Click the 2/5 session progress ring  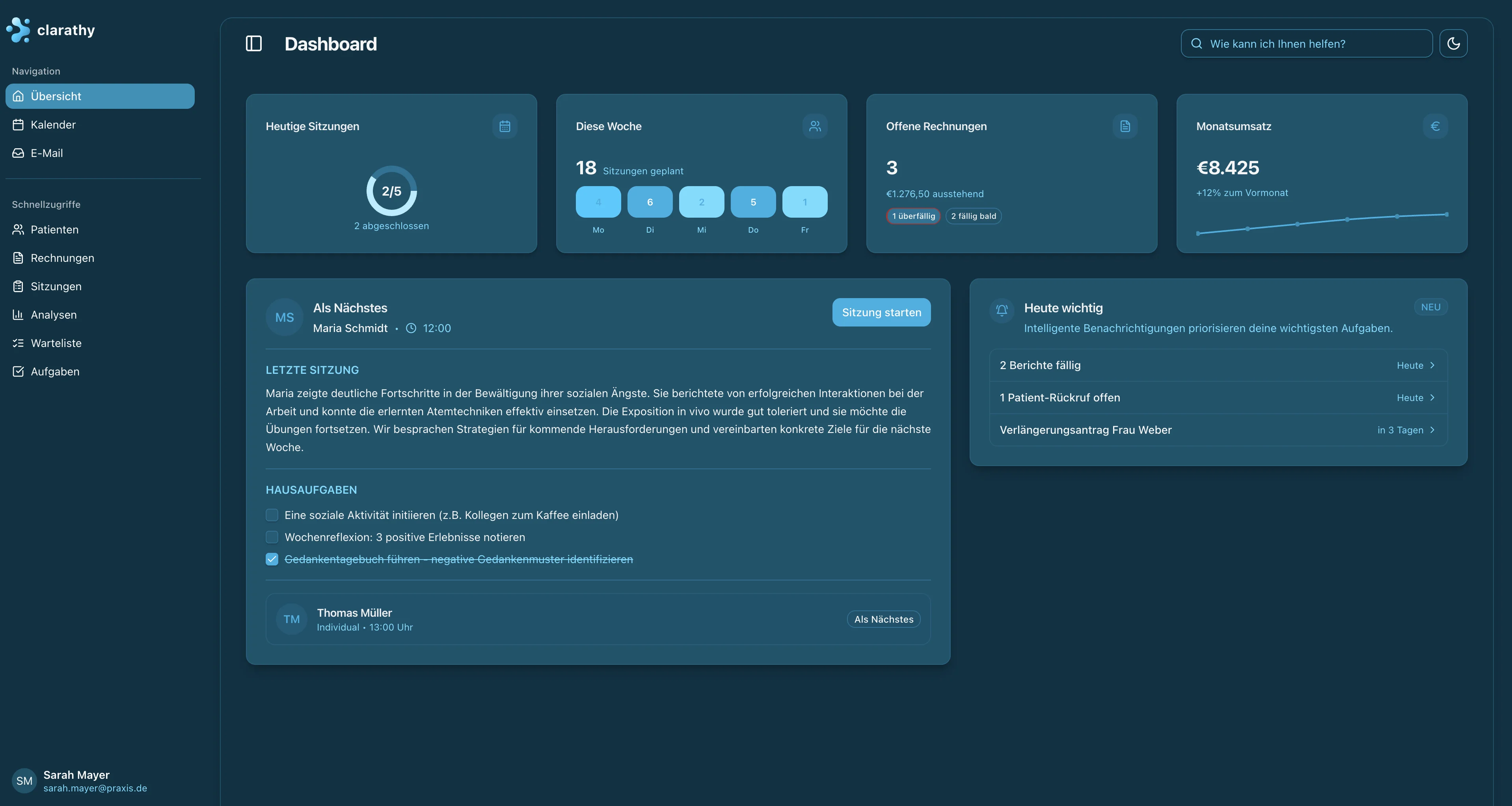[x=391, y=191]
